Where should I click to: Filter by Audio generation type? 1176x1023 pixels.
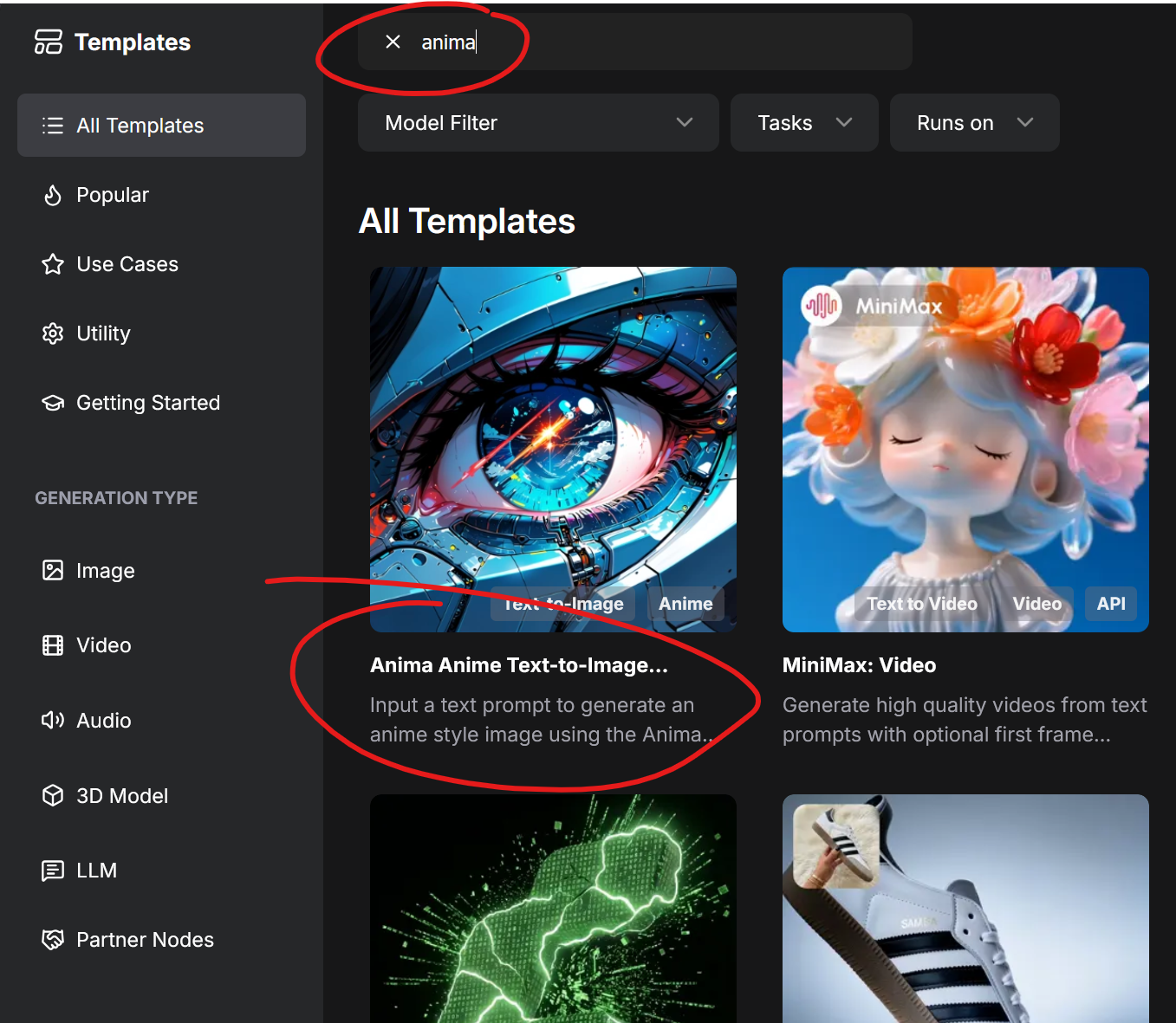(161, 720)
